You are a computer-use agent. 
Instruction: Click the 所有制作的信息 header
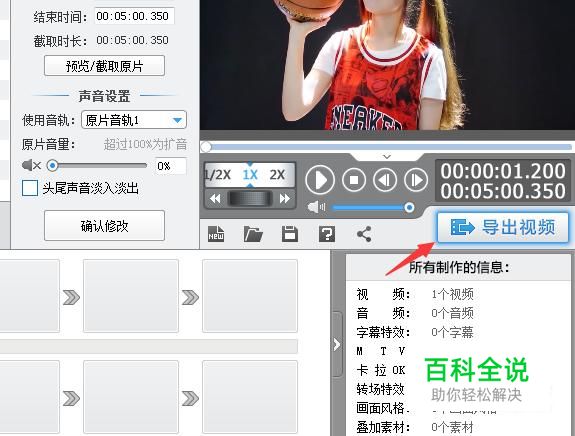point(459,267)
